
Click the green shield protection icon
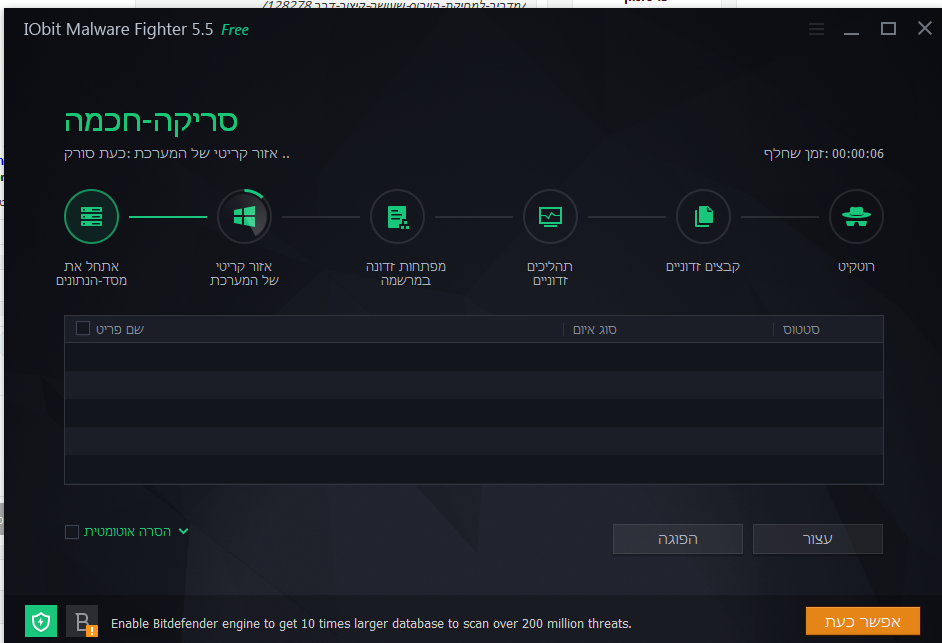click(41, 621)
